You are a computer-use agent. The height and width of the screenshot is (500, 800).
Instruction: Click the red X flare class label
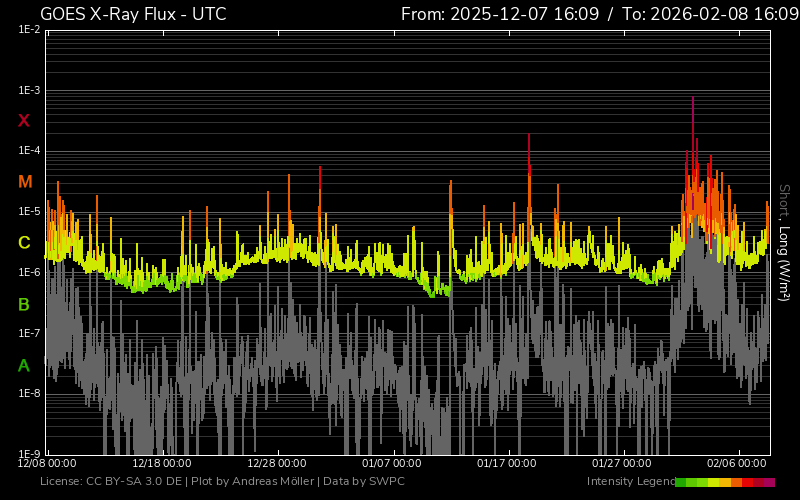point(24,121)
